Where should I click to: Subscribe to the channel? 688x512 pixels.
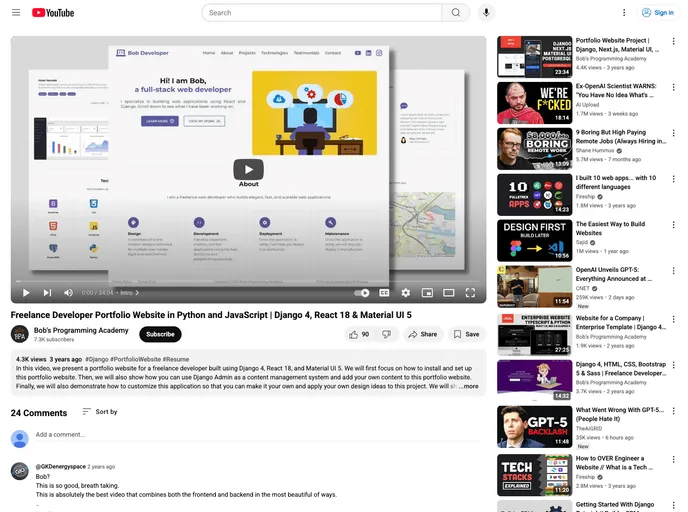160,334
